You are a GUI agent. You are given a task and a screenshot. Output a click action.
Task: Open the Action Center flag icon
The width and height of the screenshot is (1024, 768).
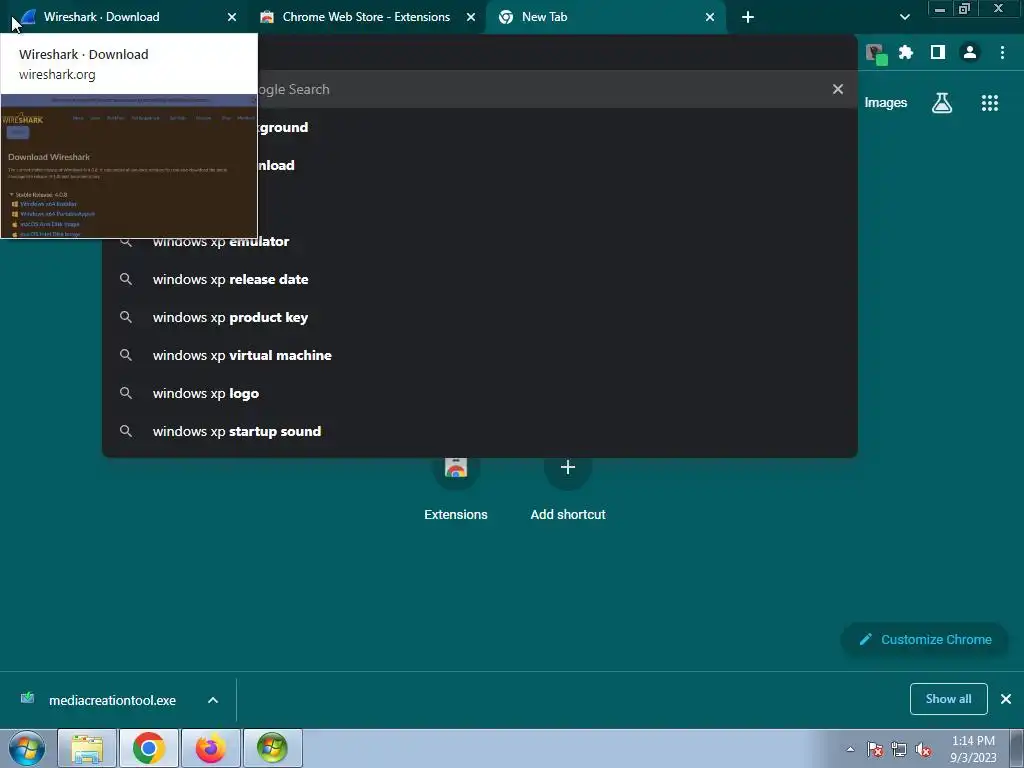(875, 749)
